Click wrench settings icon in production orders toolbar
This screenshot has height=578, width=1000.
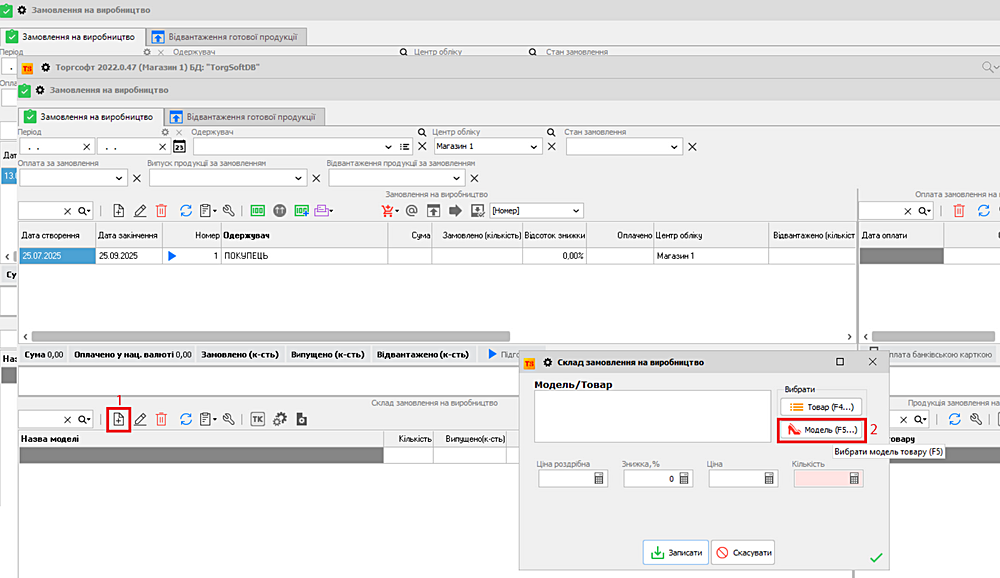[229, 211]
